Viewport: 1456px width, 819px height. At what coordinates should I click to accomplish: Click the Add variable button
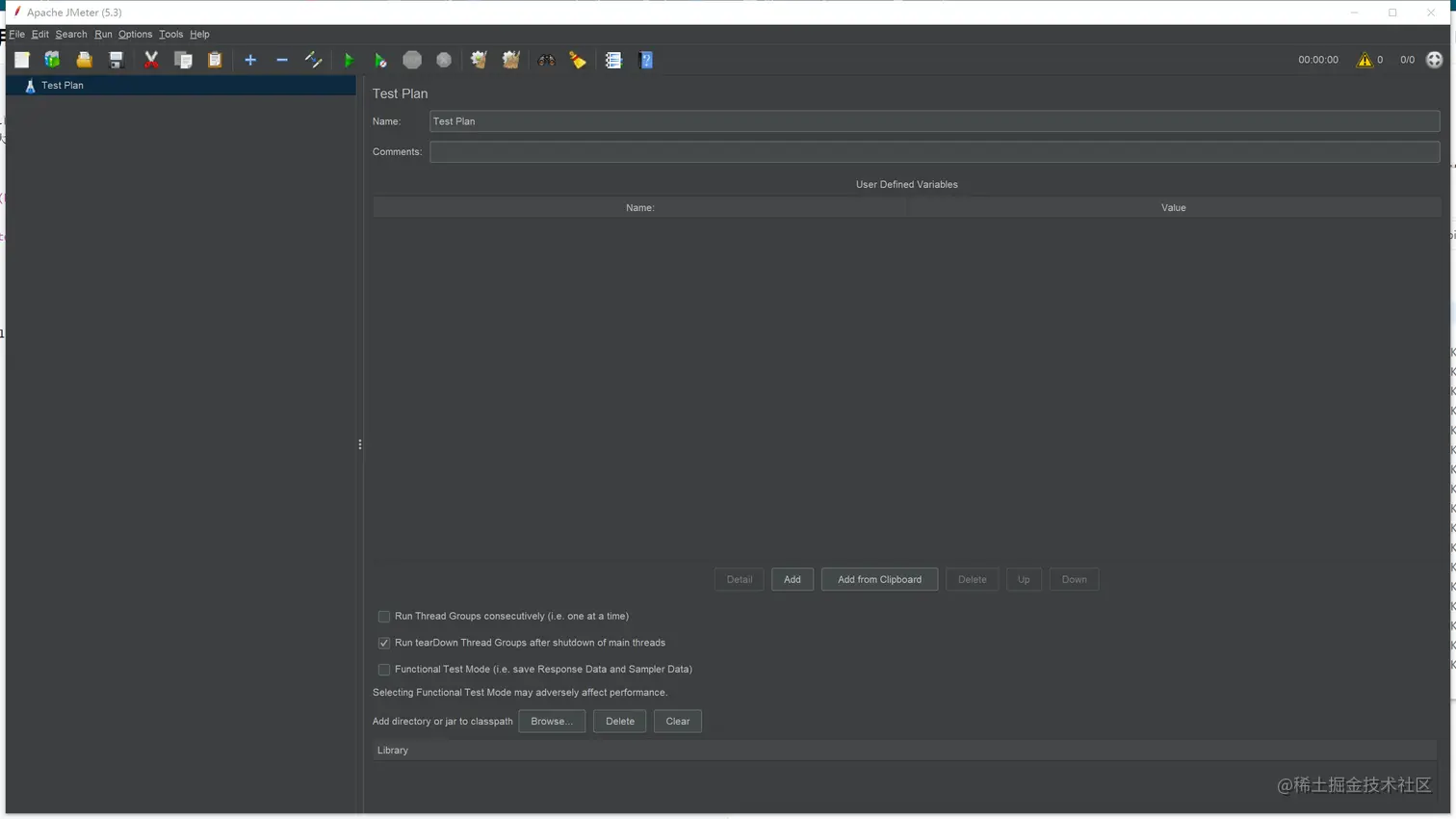(x=793, y=579)
